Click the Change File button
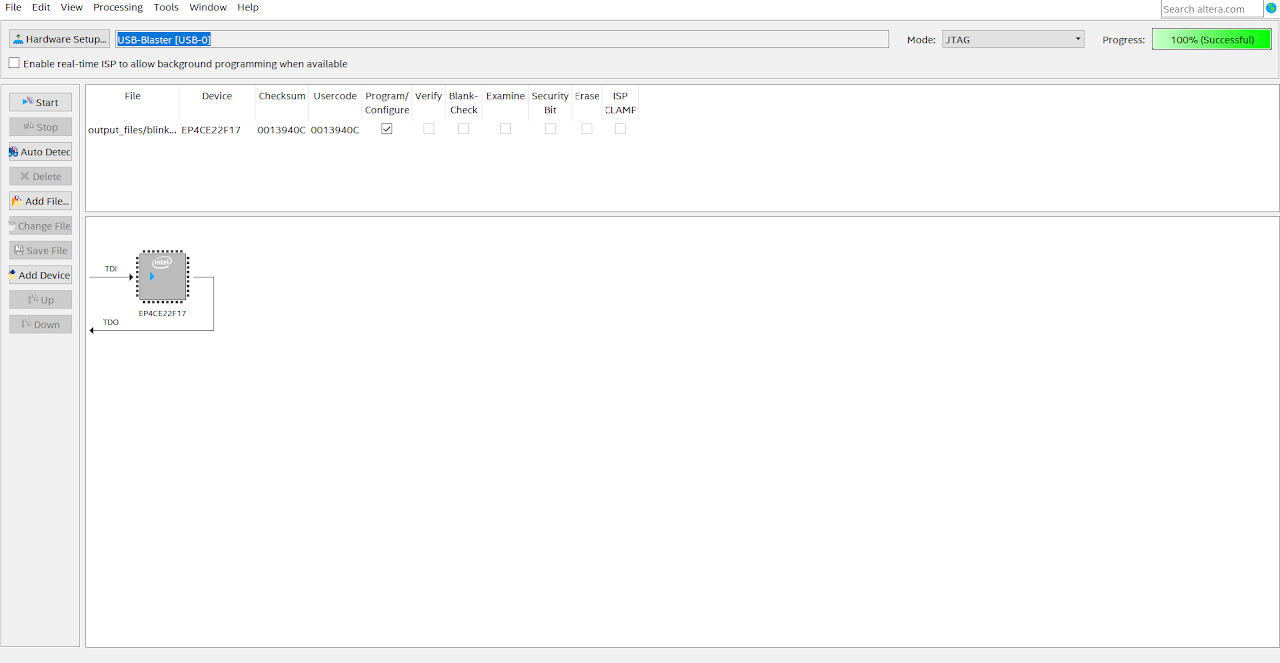The image size is (1280, 663). coord(40,226)
